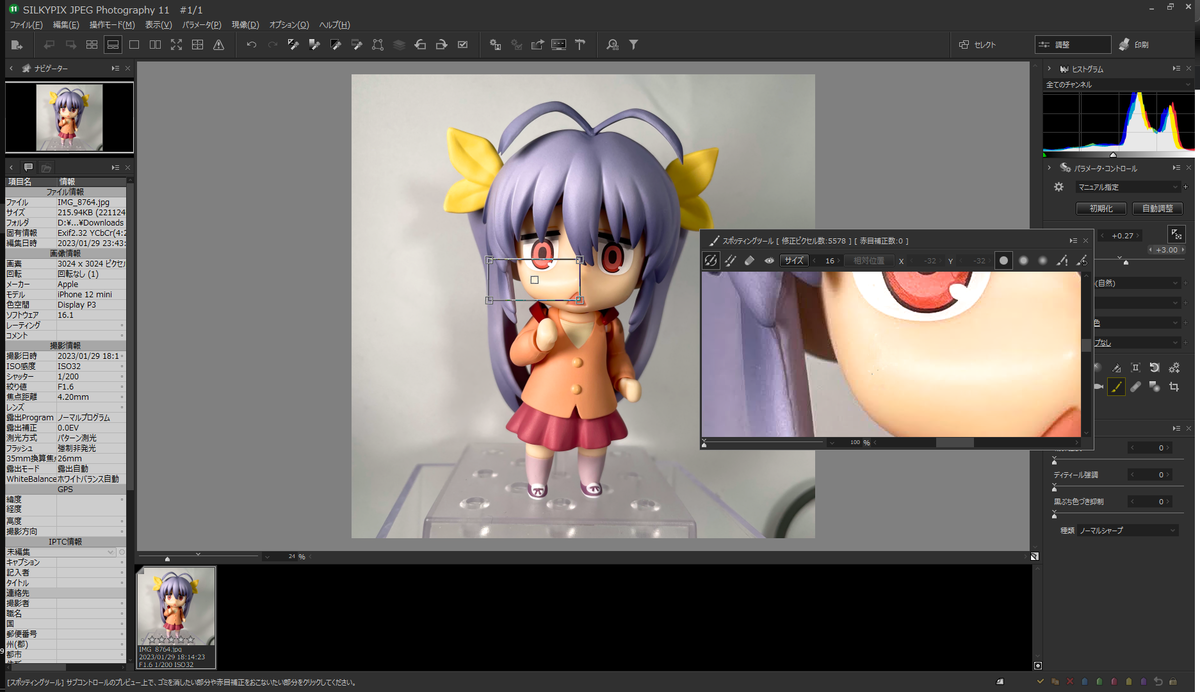This screenshot has height=692, width=1200.
Task: Open the 表示(V) menu
Action: [158, 24]
